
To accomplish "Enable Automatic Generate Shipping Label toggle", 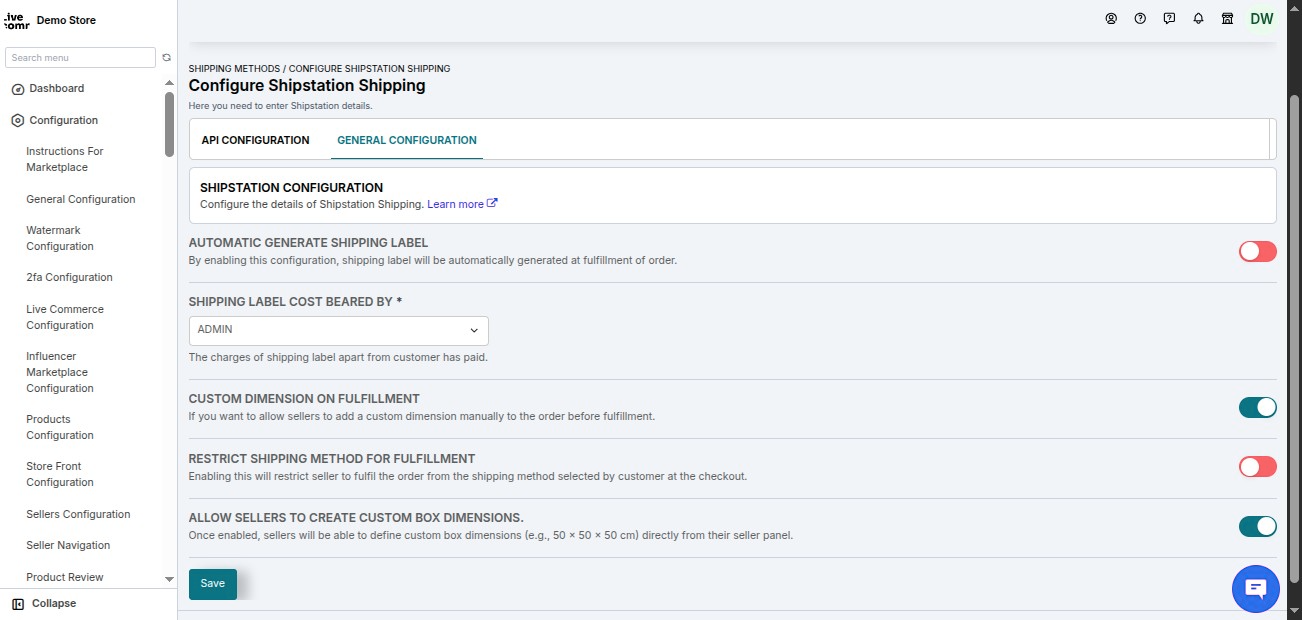I will [1258, 251].
